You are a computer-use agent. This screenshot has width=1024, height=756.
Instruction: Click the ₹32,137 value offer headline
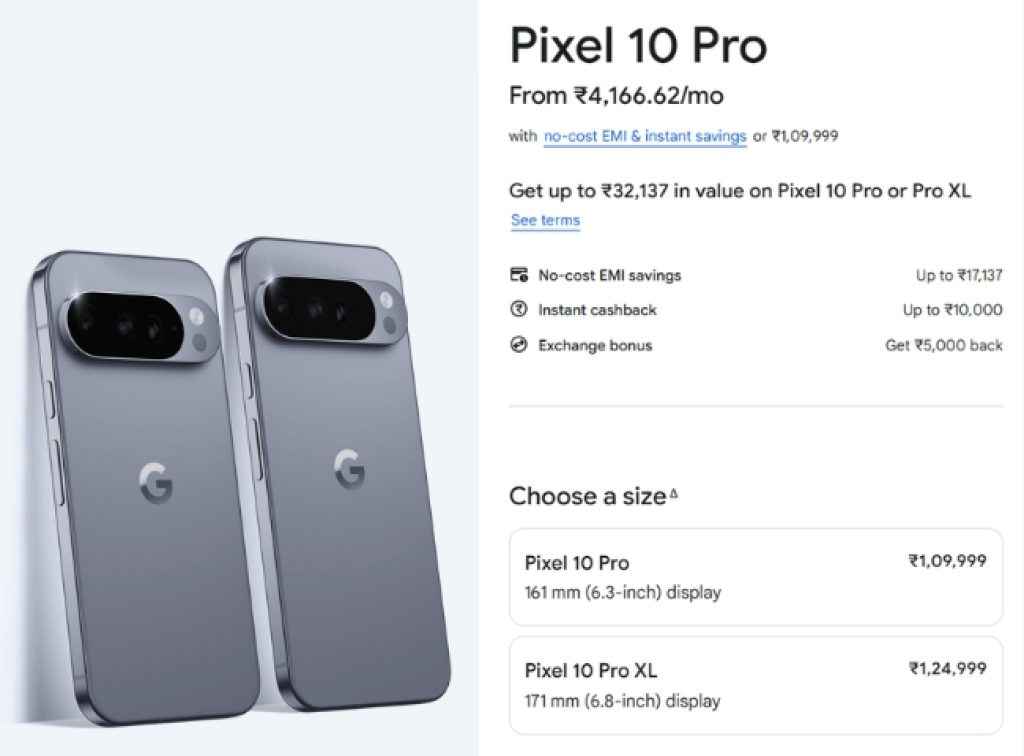(740, 190)
